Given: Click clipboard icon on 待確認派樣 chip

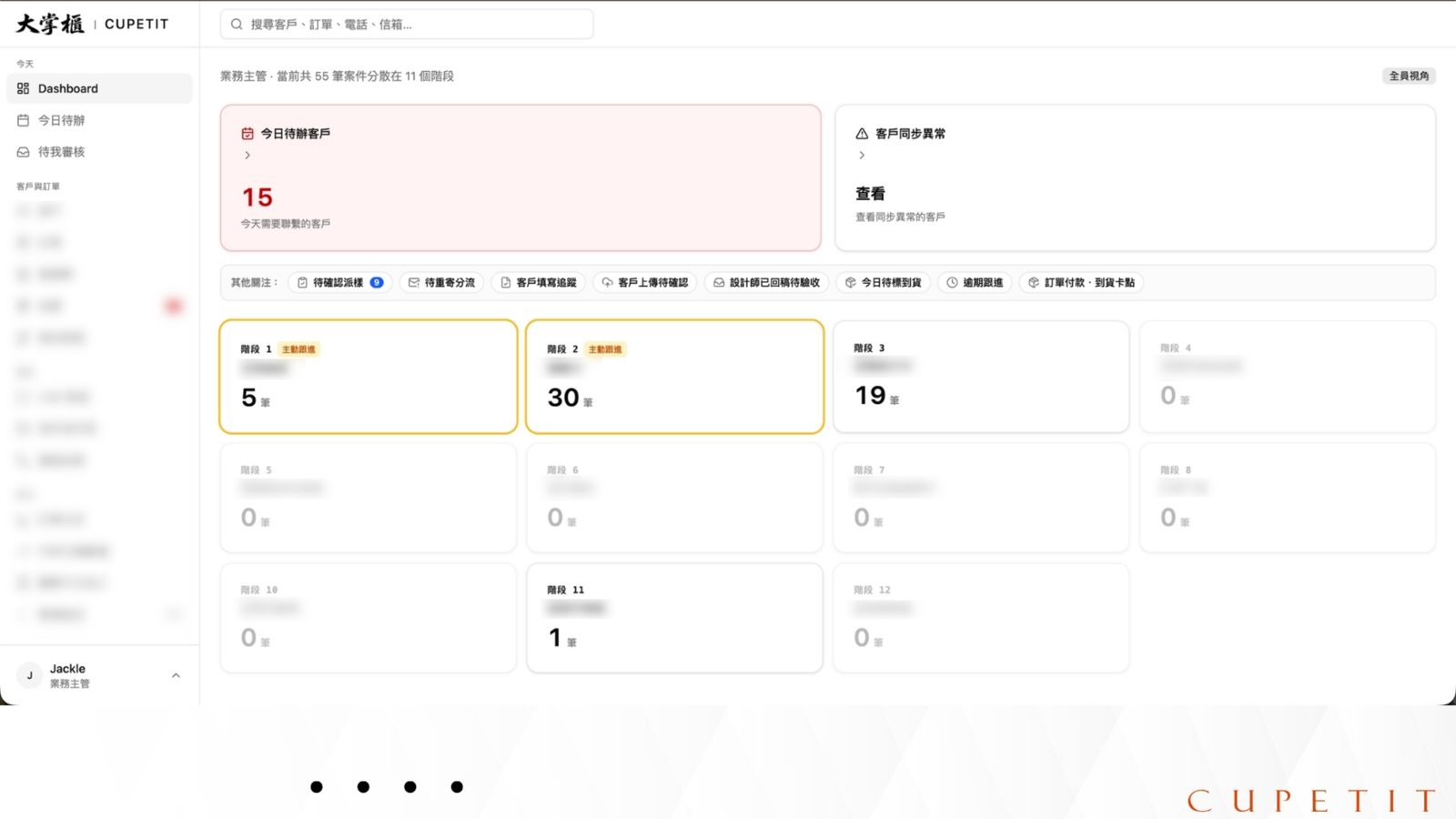Looking at the screenshot, I should tap(303, 283).
